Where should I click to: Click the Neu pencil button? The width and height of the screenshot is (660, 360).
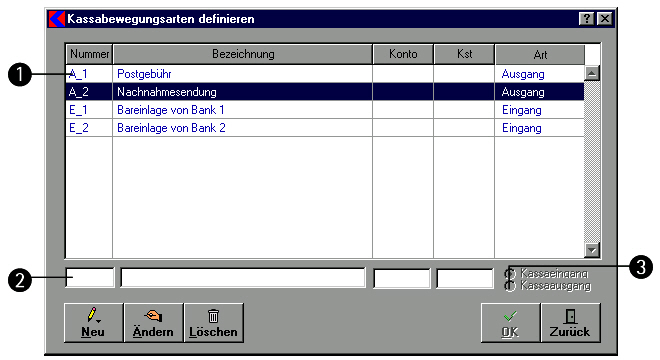(94, 323)
